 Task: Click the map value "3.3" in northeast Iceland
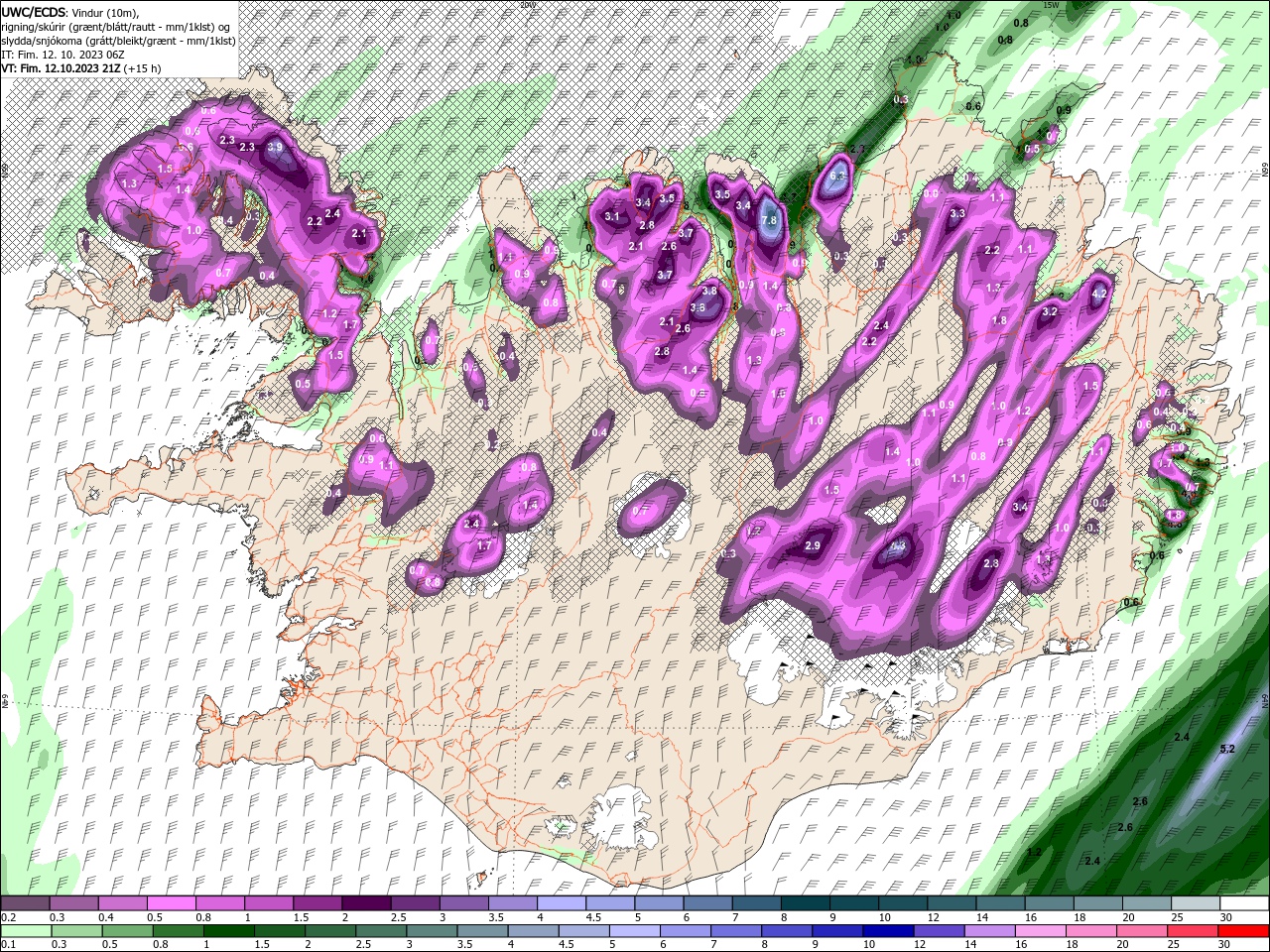point(957,213)
